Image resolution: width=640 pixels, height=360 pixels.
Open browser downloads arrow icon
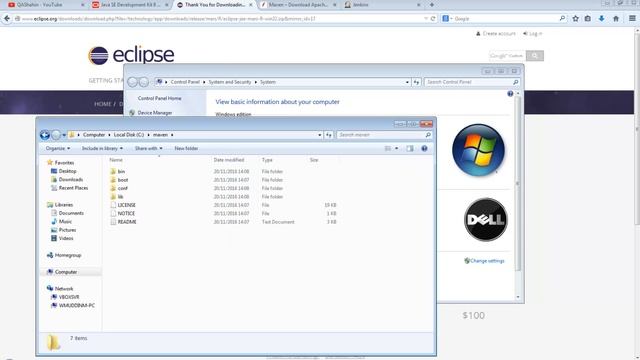pos(601,18)
